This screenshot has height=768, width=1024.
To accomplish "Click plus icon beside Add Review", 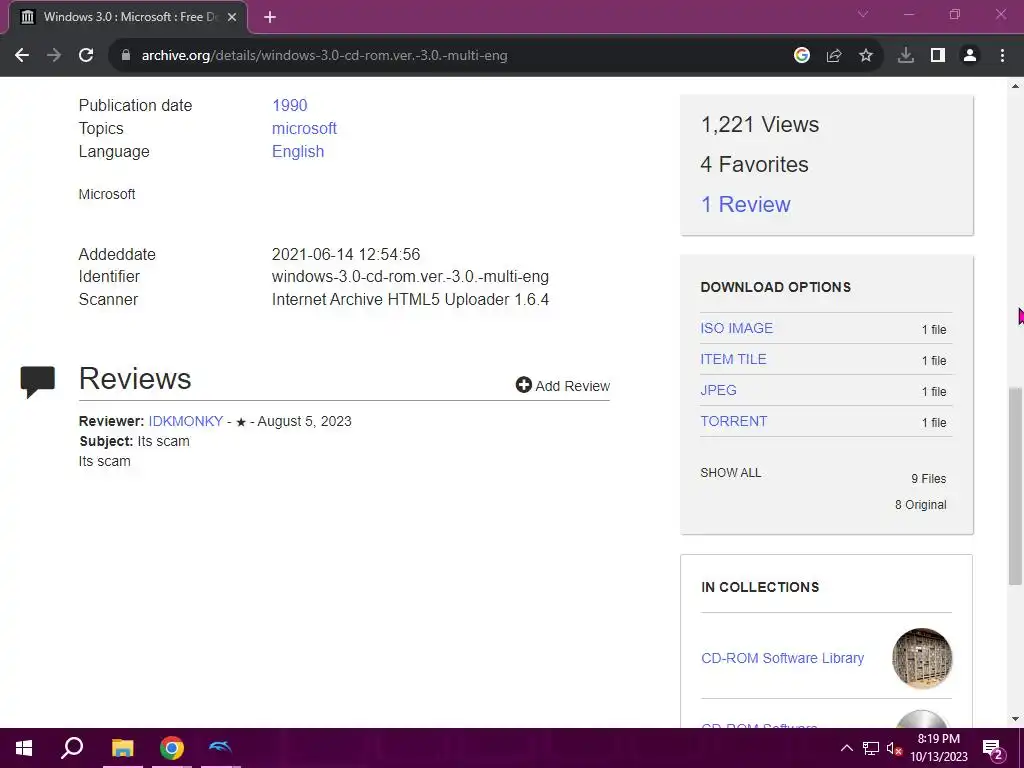I will pos(523,385).
